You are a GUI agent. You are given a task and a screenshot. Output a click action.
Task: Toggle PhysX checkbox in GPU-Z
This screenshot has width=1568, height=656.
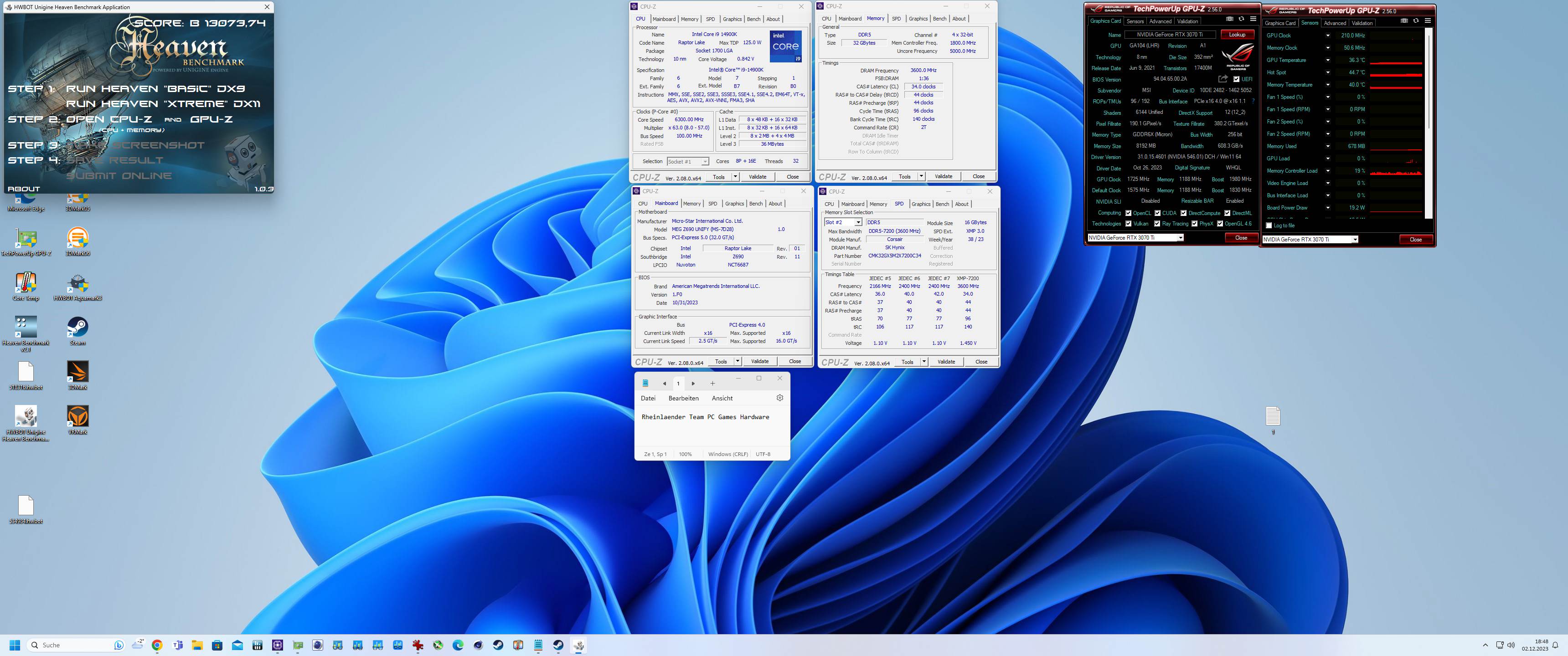click(x=1194, y=223)
